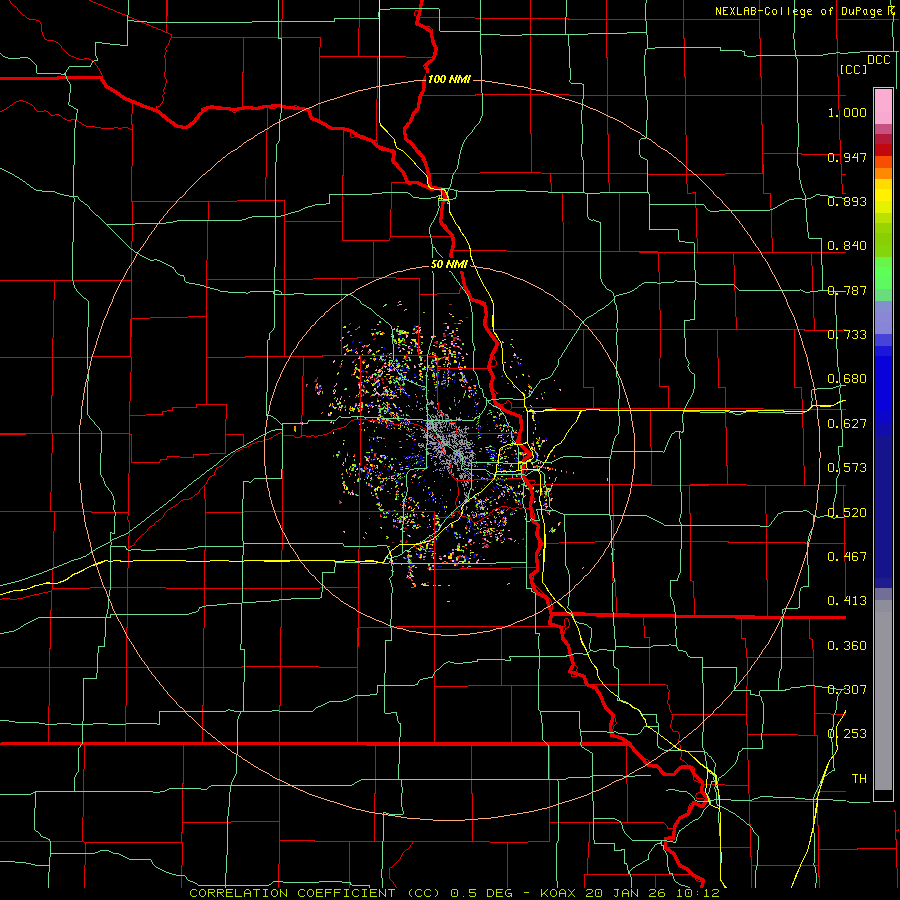This screenshot has width=900, height=900.
Task: Pick the gray color bar segment
Action: point(883,695)
